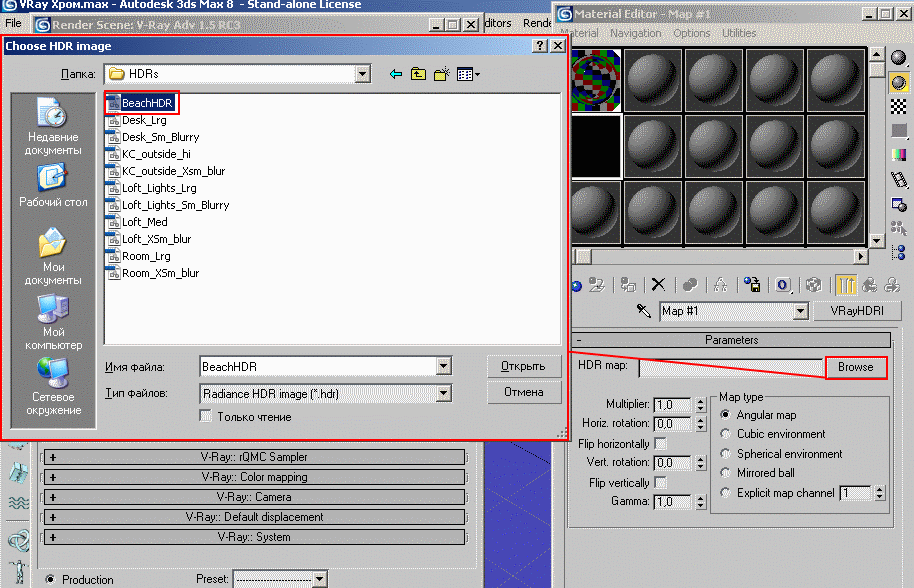Open the Папка folder dropdown

click(x=363, y=74)
